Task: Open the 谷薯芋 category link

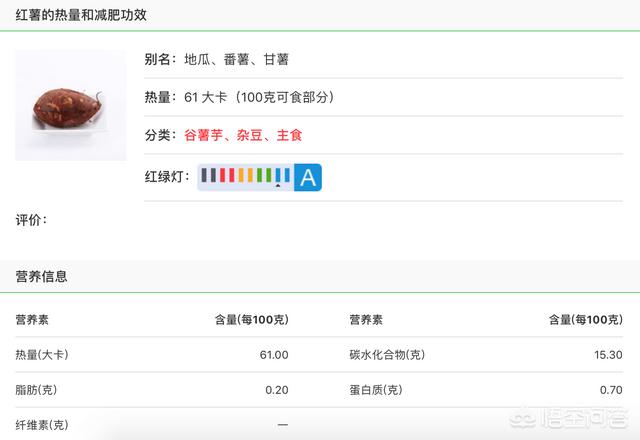Action: point(203,135)
